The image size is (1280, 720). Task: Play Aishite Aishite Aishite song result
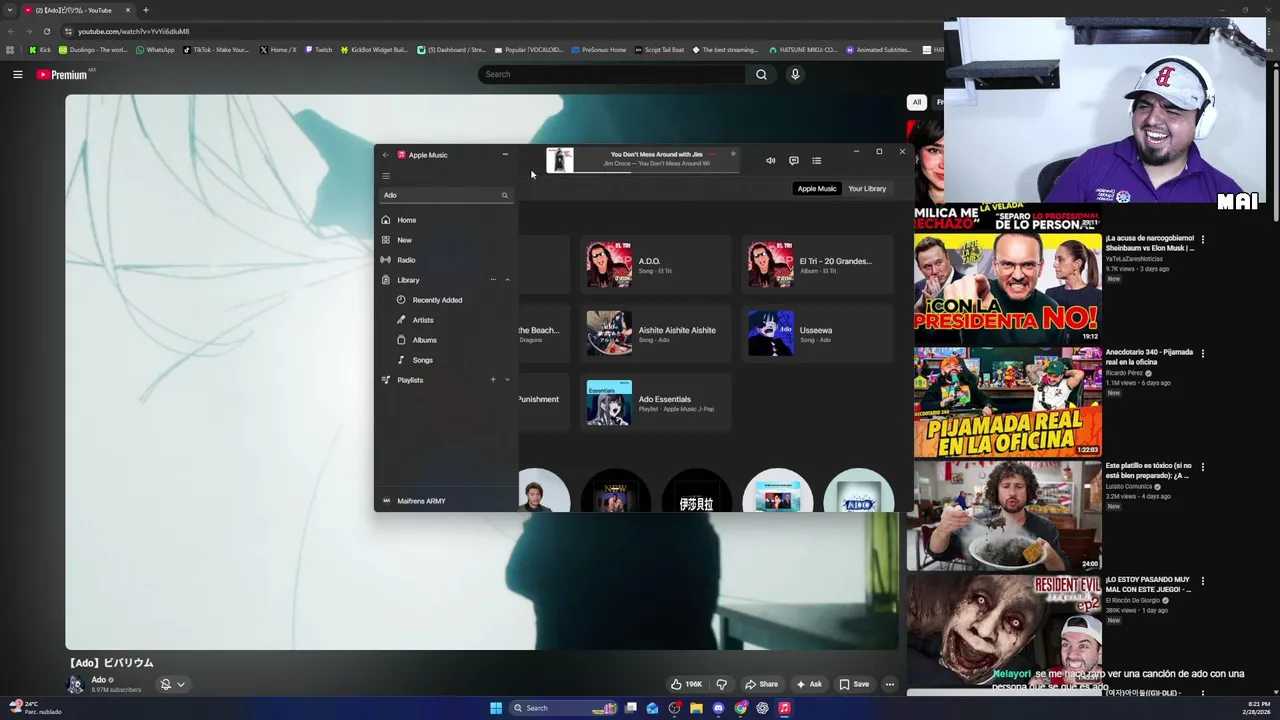[655, 334]
